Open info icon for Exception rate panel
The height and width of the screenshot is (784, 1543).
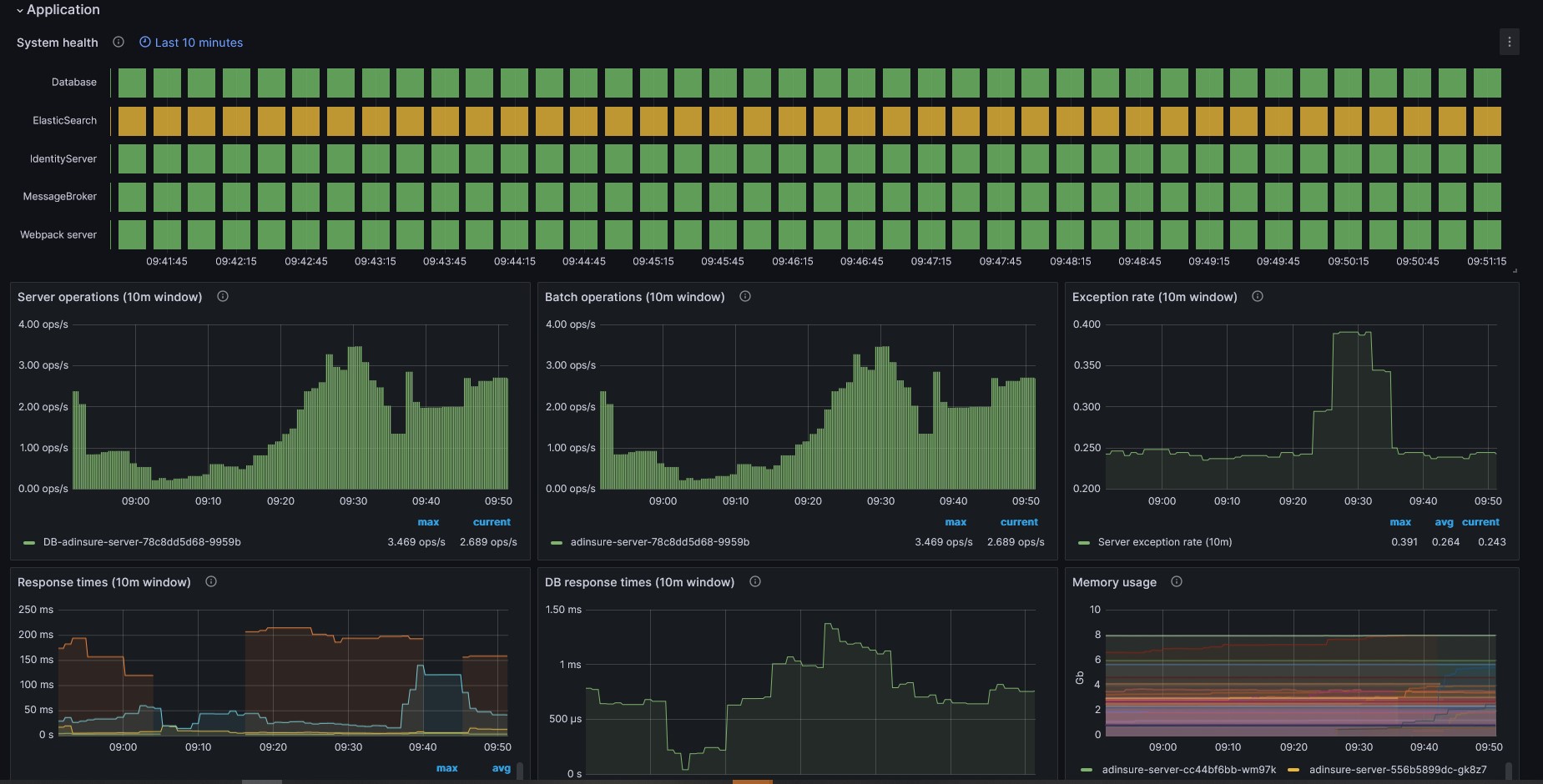click(1258, 296)
